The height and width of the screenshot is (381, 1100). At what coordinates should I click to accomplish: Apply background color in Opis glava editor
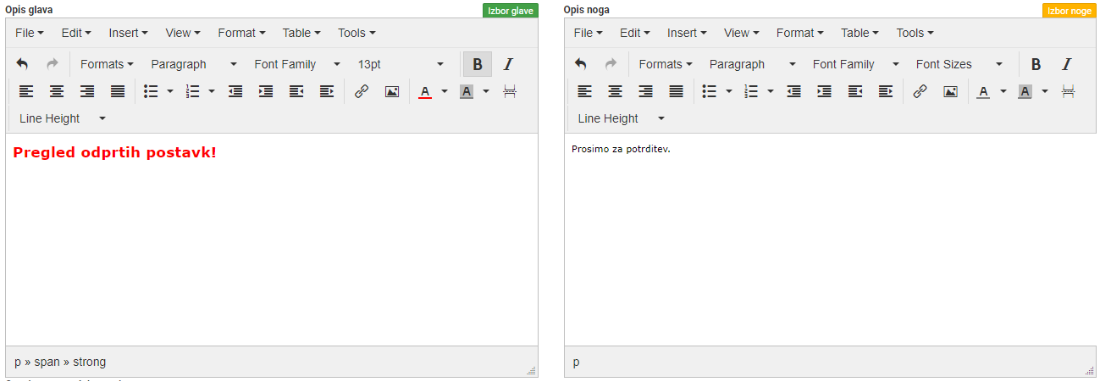click(x=467, y=91)
